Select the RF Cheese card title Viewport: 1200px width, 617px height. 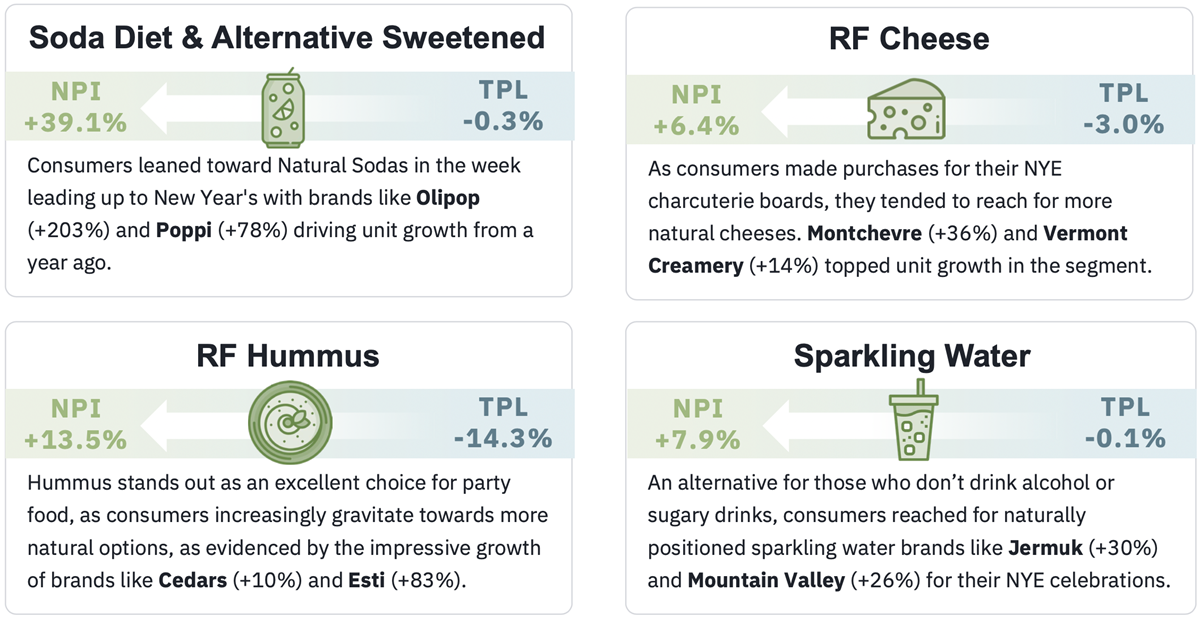[909, 39]
